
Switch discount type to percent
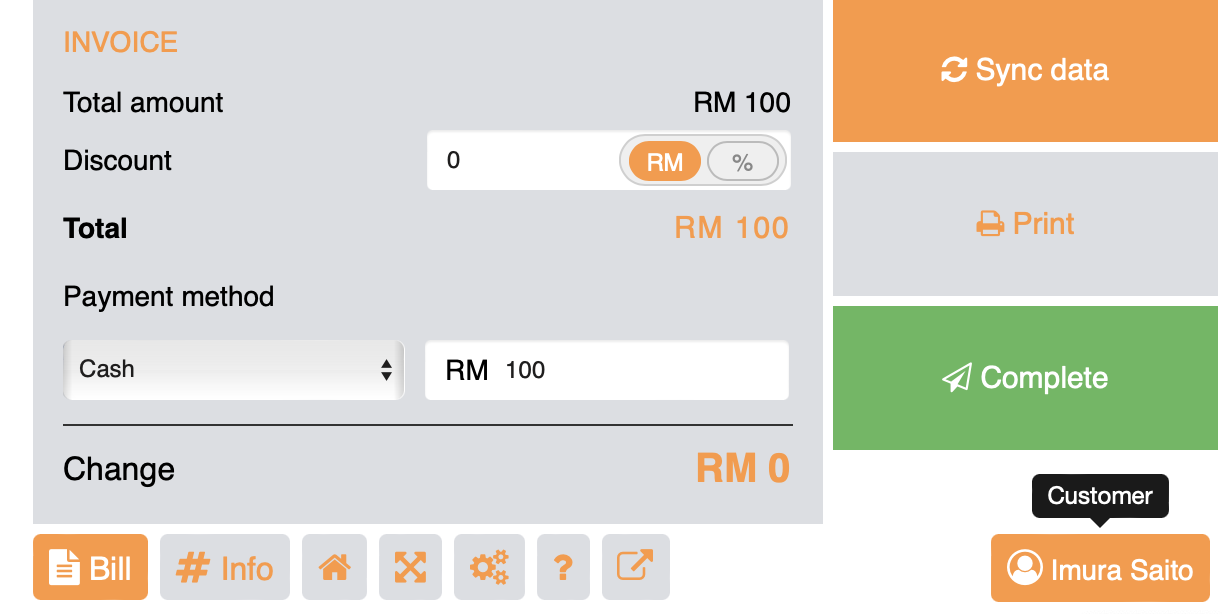pos(742,162)
